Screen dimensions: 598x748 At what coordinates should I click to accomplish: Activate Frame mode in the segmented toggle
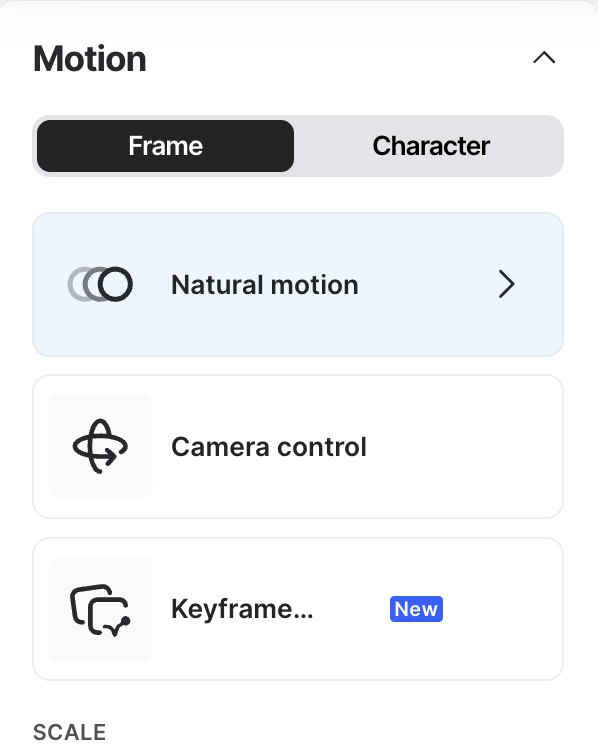click(x=165, y=146)
